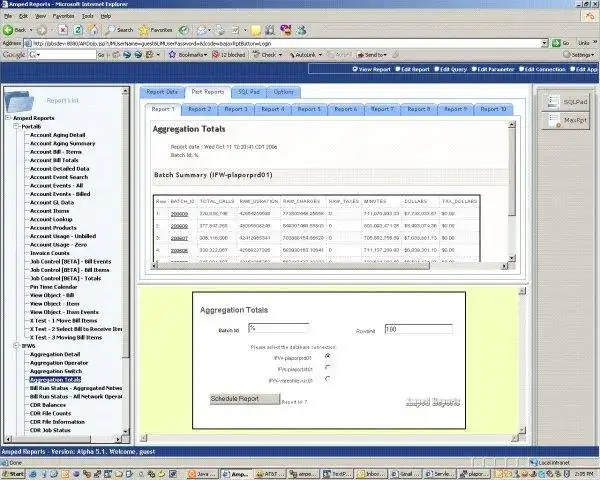This screenshot has width=600, height=480.
Task: Click the Google toolbar Bookmarks star
Action: [172, 55]
